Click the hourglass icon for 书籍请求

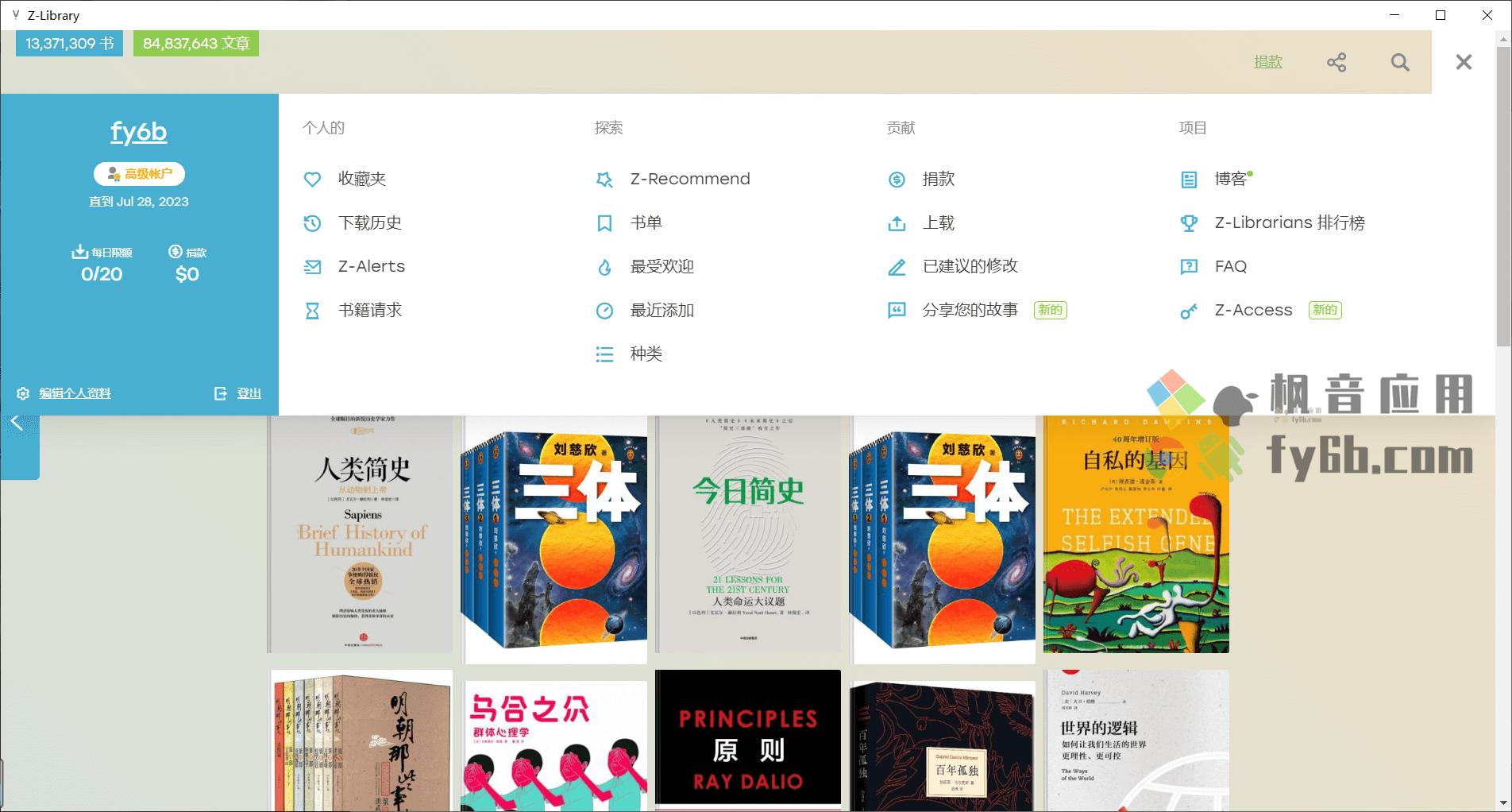[x=312, y=311]
